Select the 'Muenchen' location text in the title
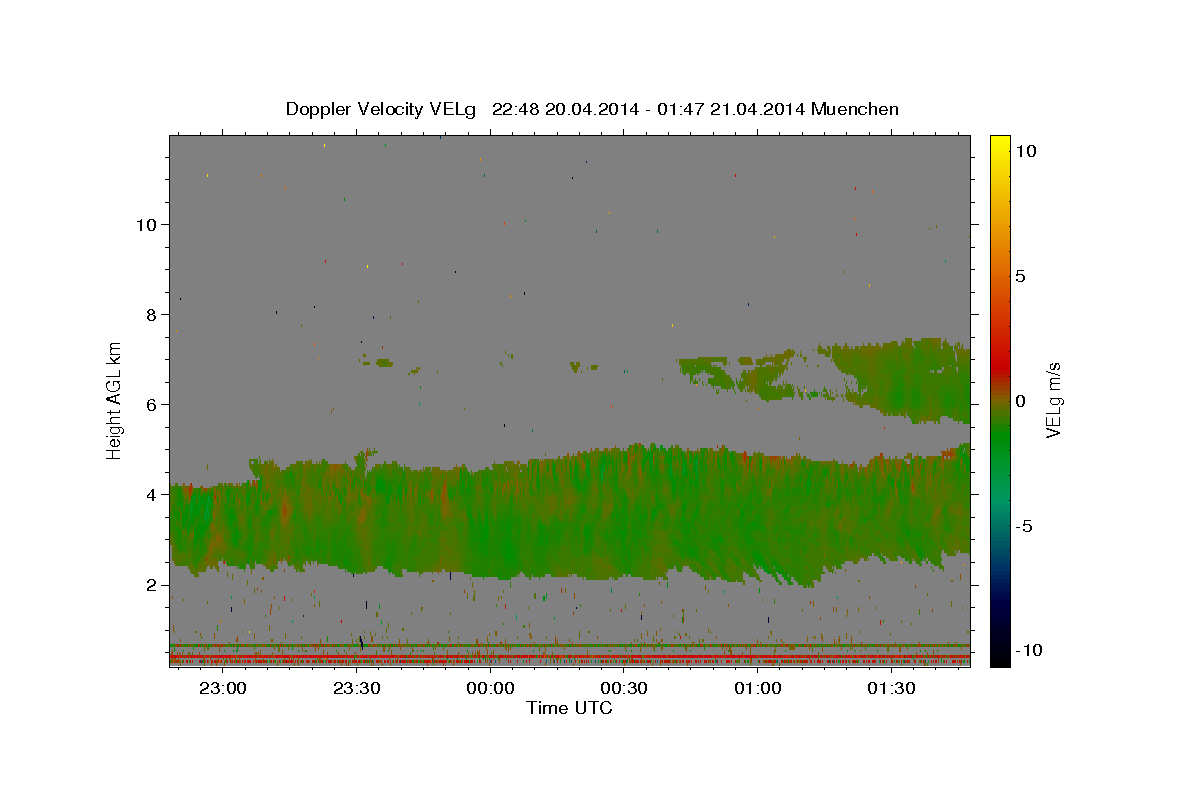Viewport: 1200px width, 800px height. 855,109
